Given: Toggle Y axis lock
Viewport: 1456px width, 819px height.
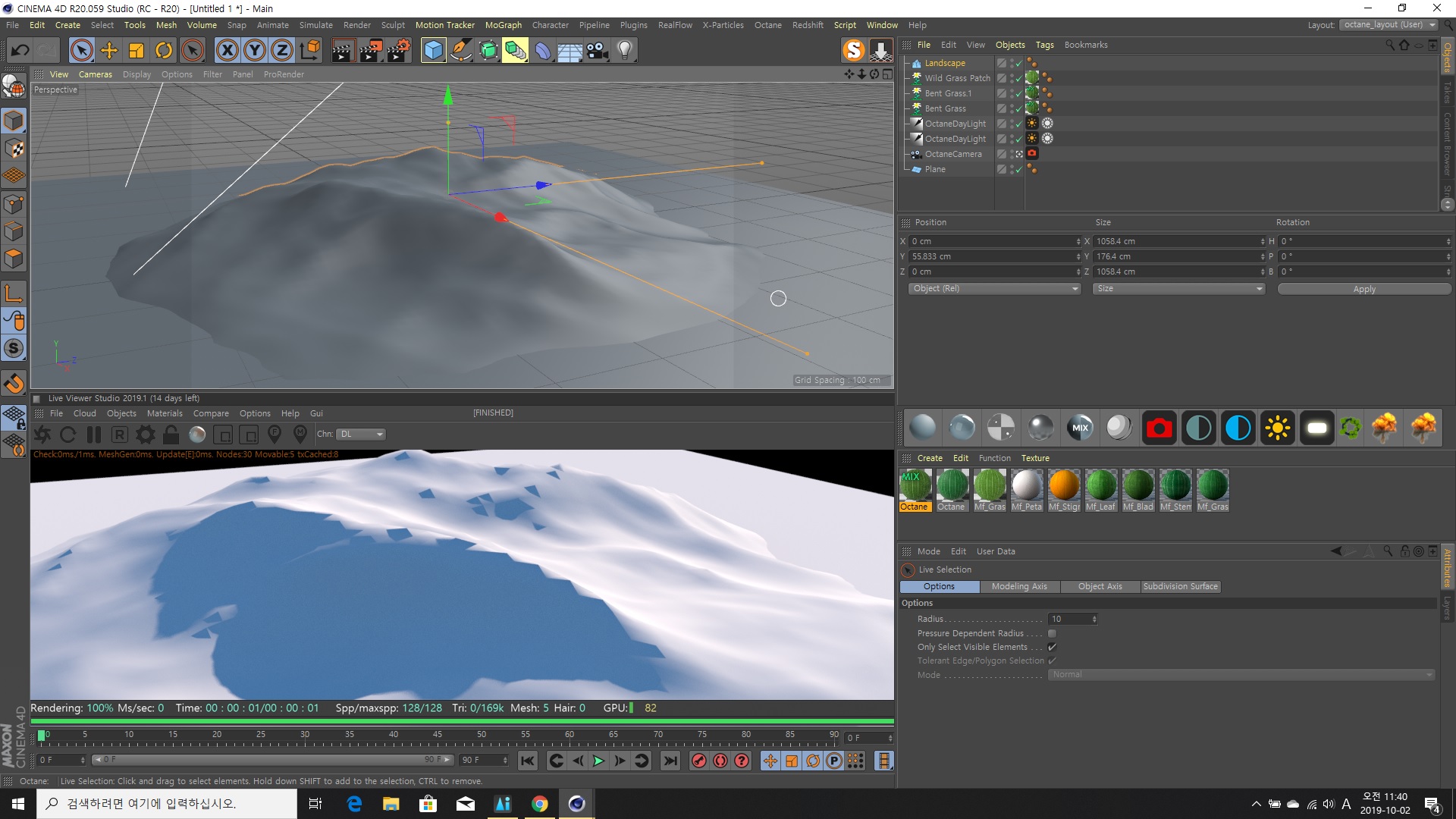Looking at the screenshot, I should pyautogui.click(x=255, y=51).
